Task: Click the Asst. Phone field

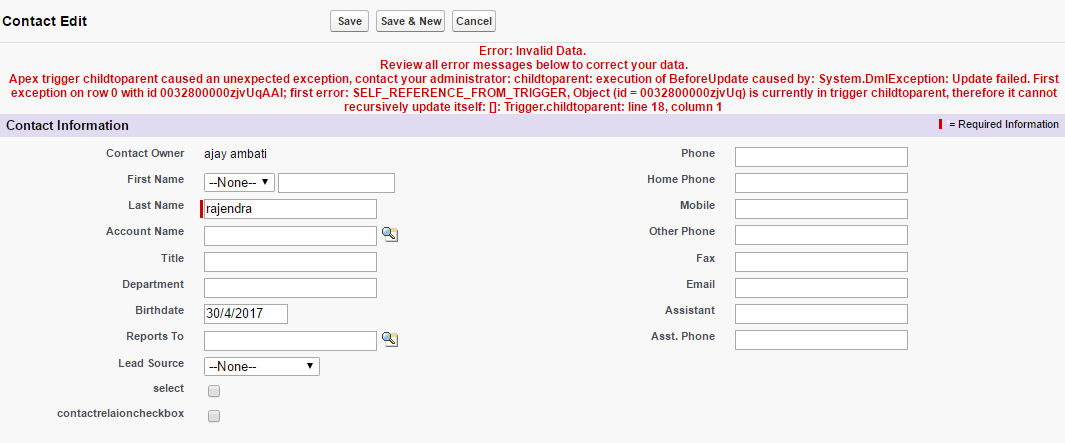Action: click(821, 340)
